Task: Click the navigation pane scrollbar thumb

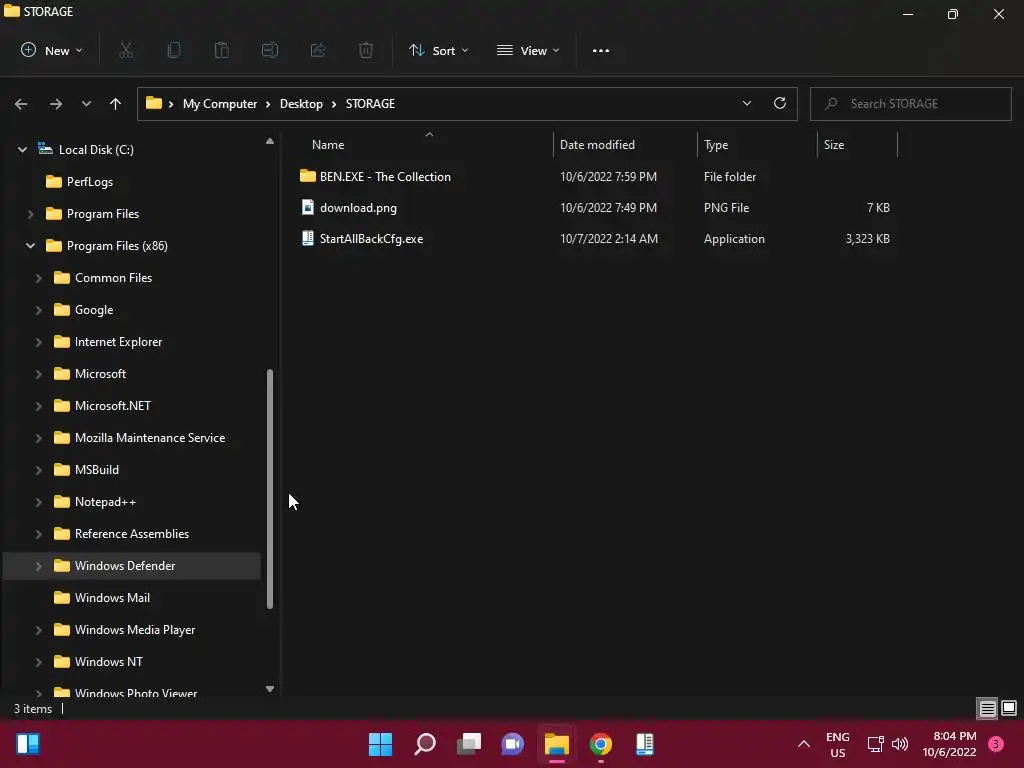Action: click(x=270, y=489)
